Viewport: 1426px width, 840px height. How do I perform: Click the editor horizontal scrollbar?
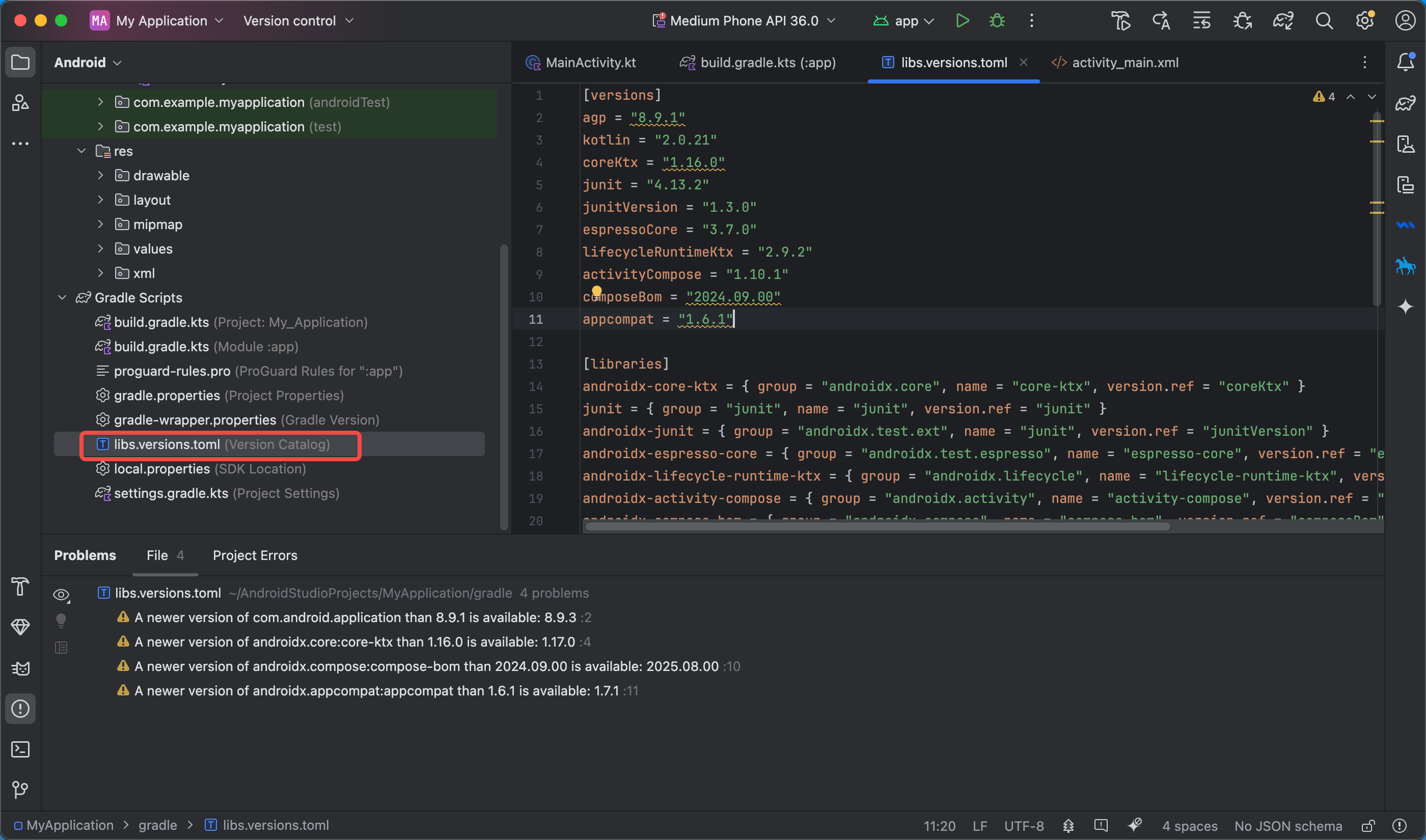(x=876, y=526)
